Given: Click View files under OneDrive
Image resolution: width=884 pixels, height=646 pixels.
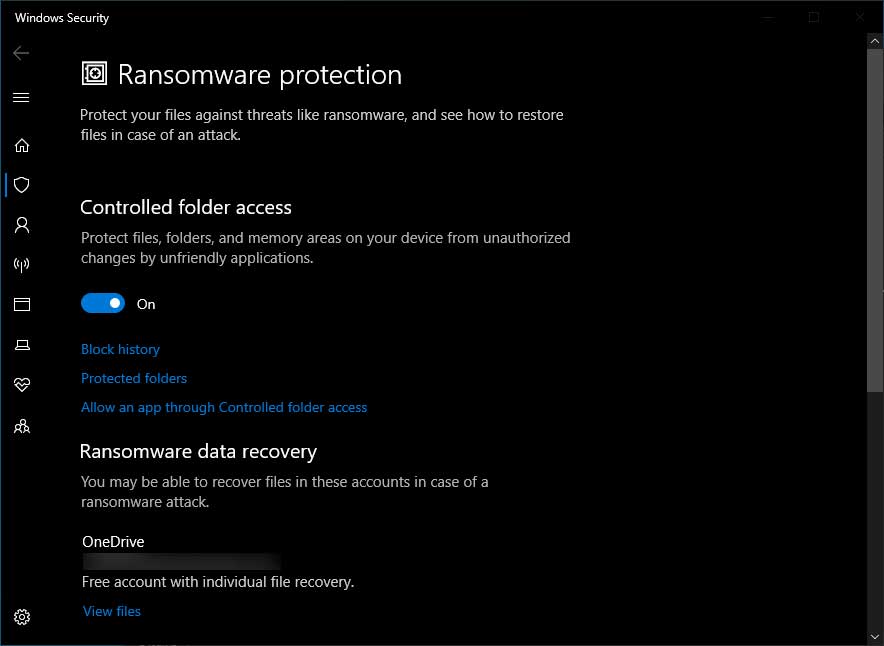Looking at the screenshot, I should pyautogui.click(x=111, y=611).
